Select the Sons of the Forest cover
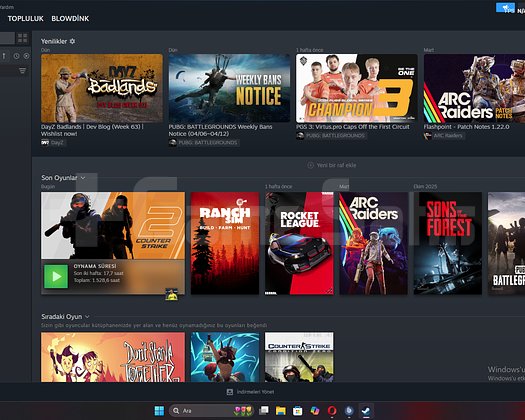525x420 pixels. pyautogui.click(x=448, y=243)
